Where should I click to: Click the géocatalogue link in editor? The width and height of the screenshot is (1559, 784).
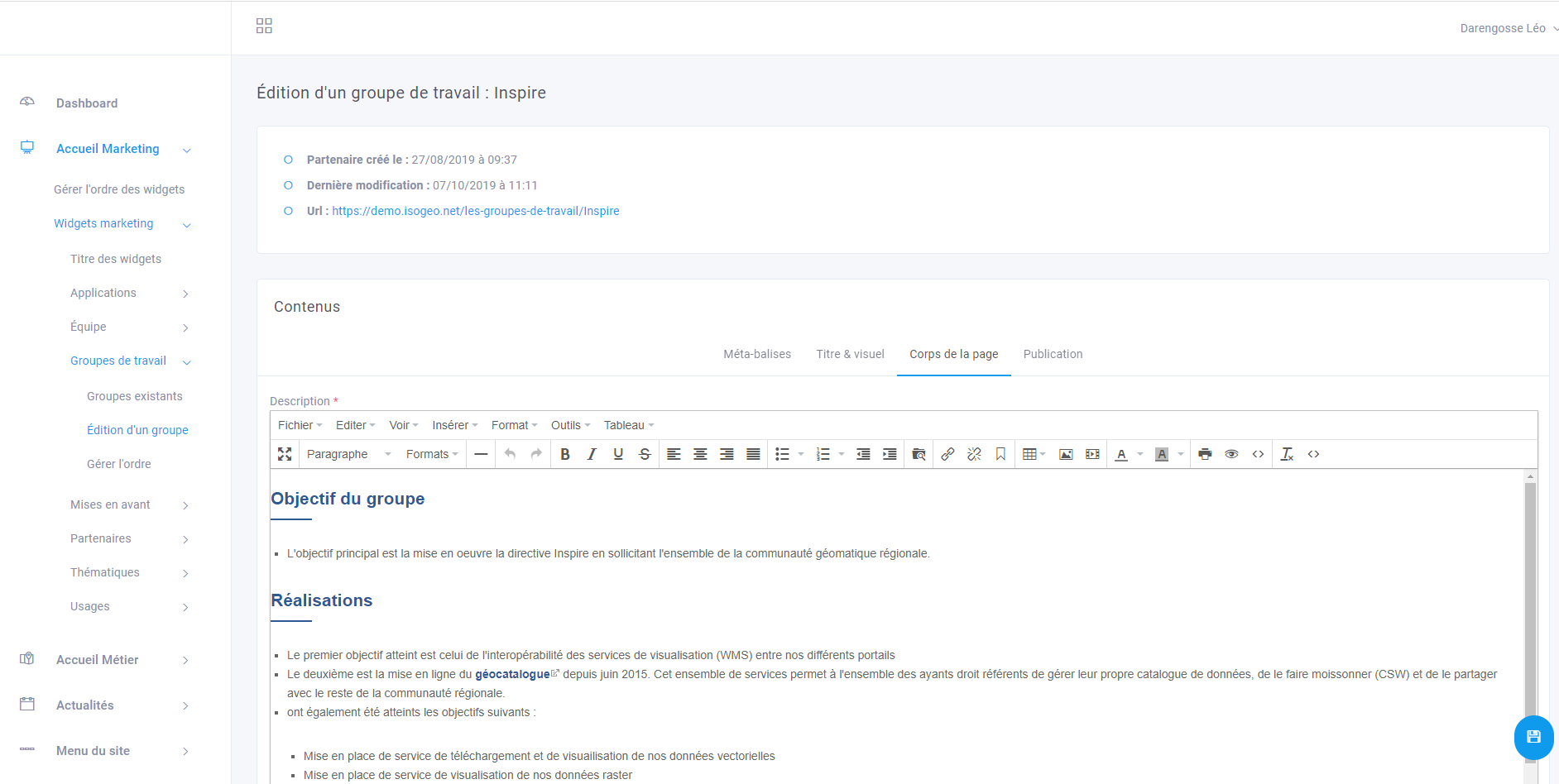tap(512, 674)
